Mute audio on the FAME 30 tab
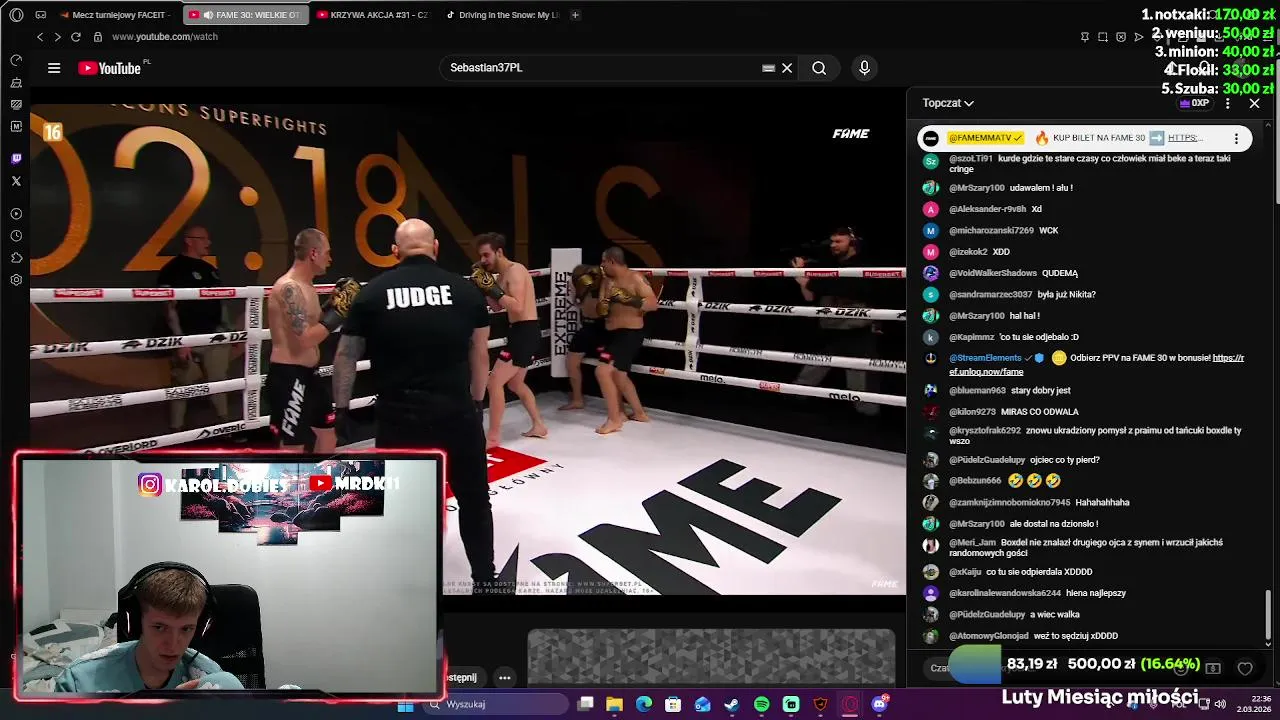The width and height of the screenshot is (1280, 720). click(208, 15)
